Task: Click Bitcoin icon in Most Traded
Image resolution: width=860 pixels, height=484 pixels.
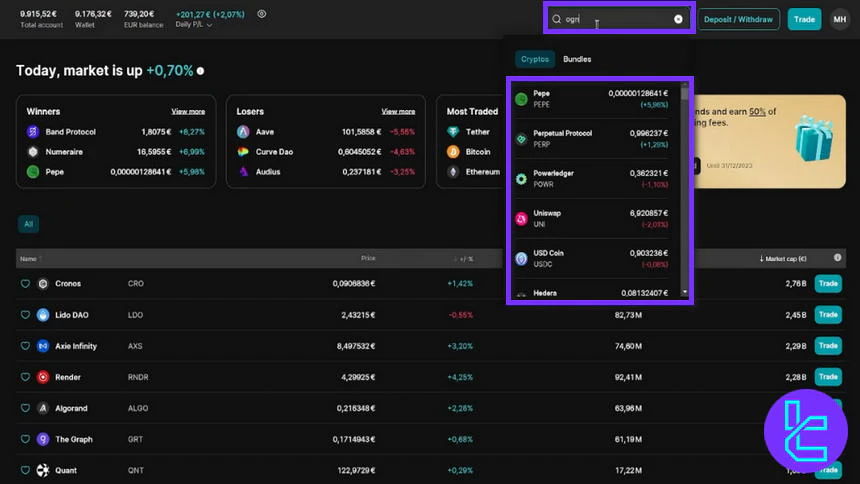Action: tap(453, 152)
